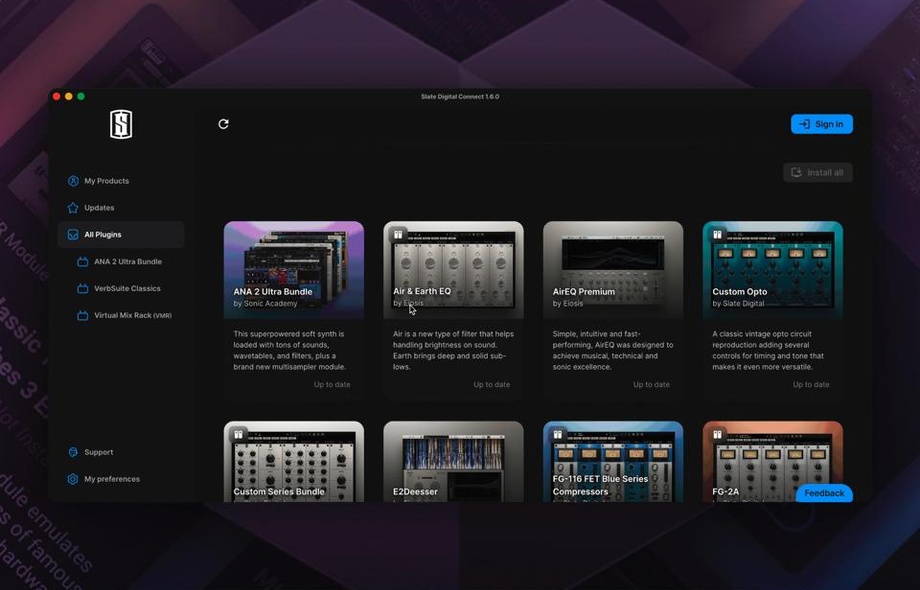Open FG-116 FET Blue Series Compressors card
The width and height of the screenshot is (920, 590).
pyautogui.click(x=613, y=462)
